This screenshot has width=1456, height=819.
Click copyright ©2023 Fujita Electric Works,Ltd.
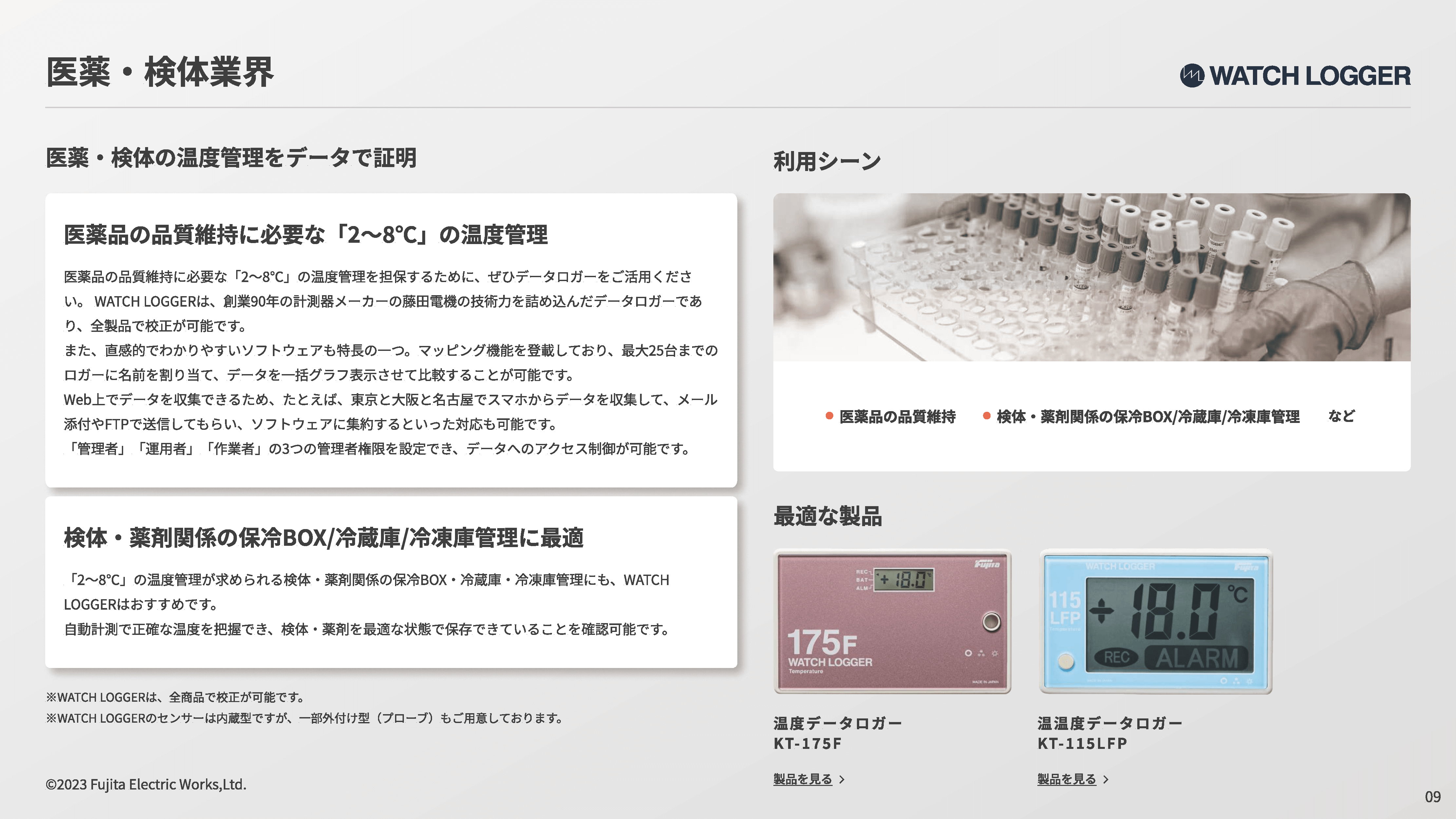tap(146, 785)
